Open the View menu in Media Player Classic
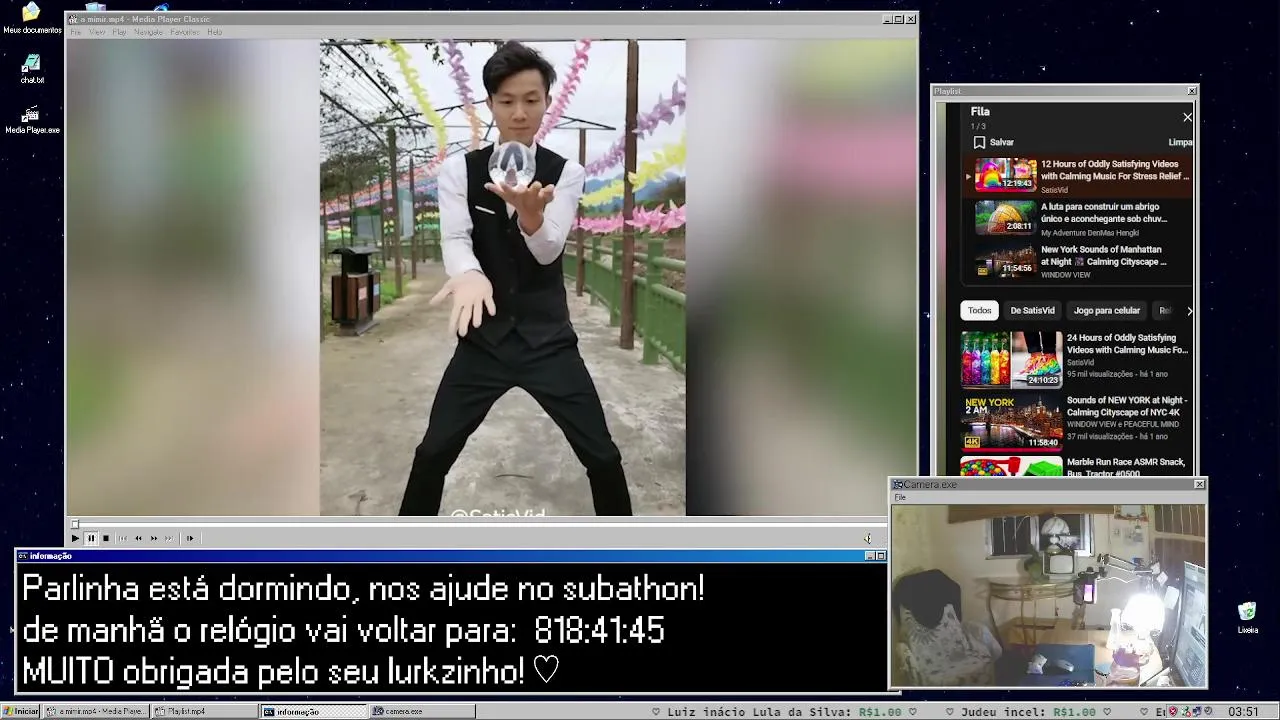Image resolution: width=1280 pixels, height=720 pixels. (97, 32)
